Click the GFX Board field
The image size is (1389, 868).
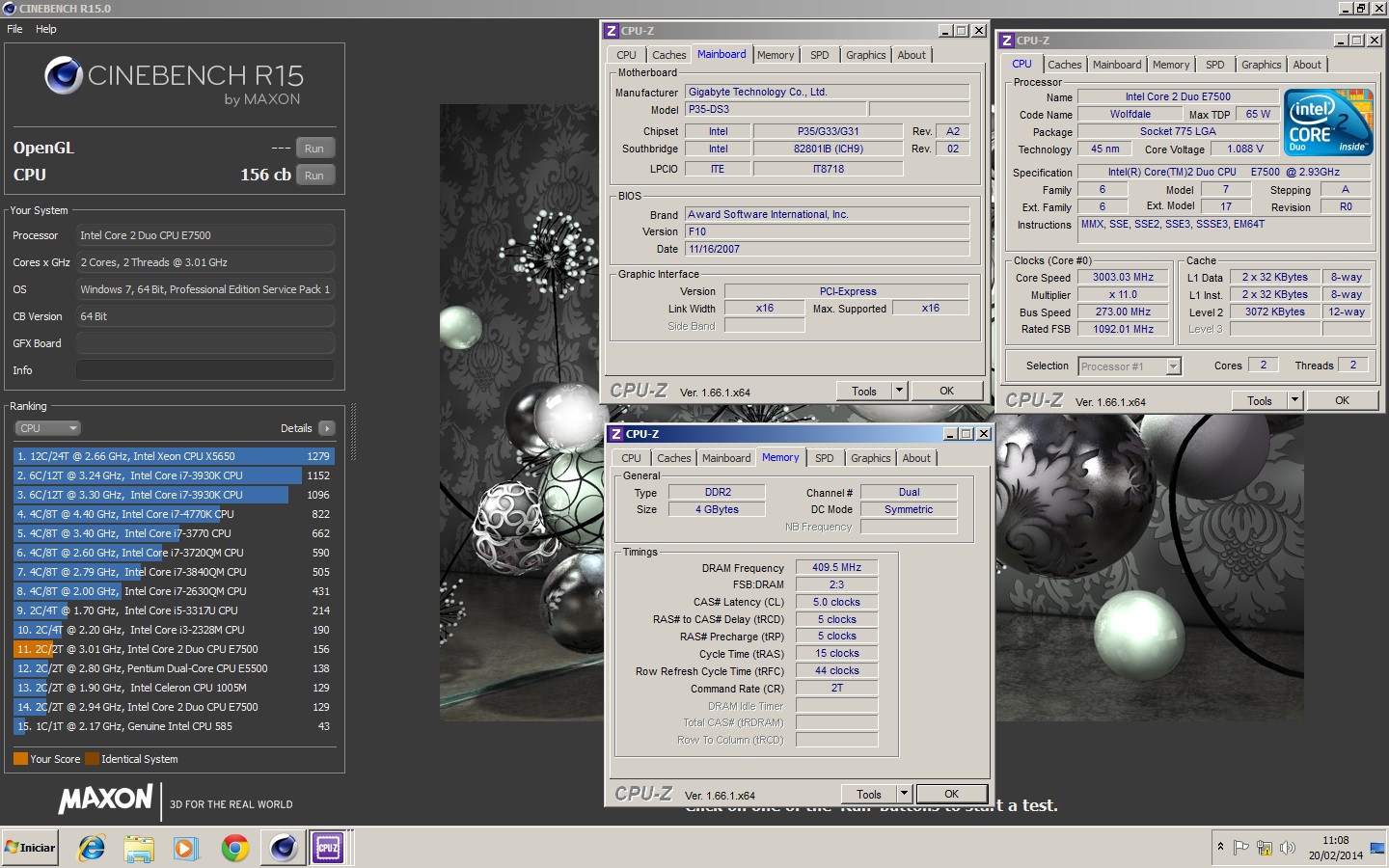click(x=205, y=343)
